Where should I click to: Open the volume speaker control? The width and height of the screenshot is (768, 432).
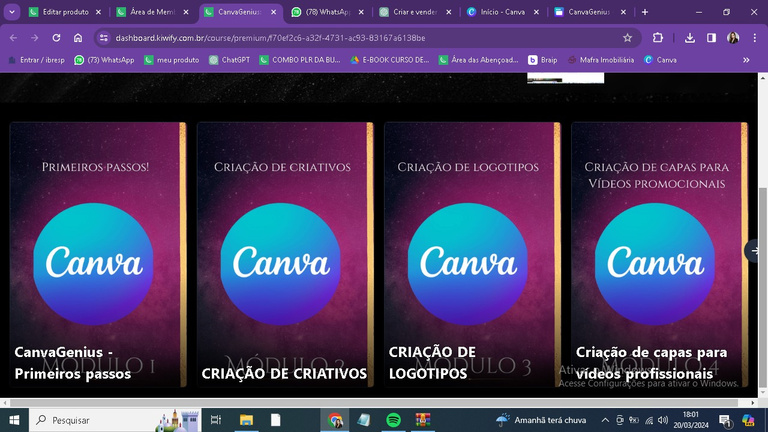pyautogui.click(x=663, y=420)
